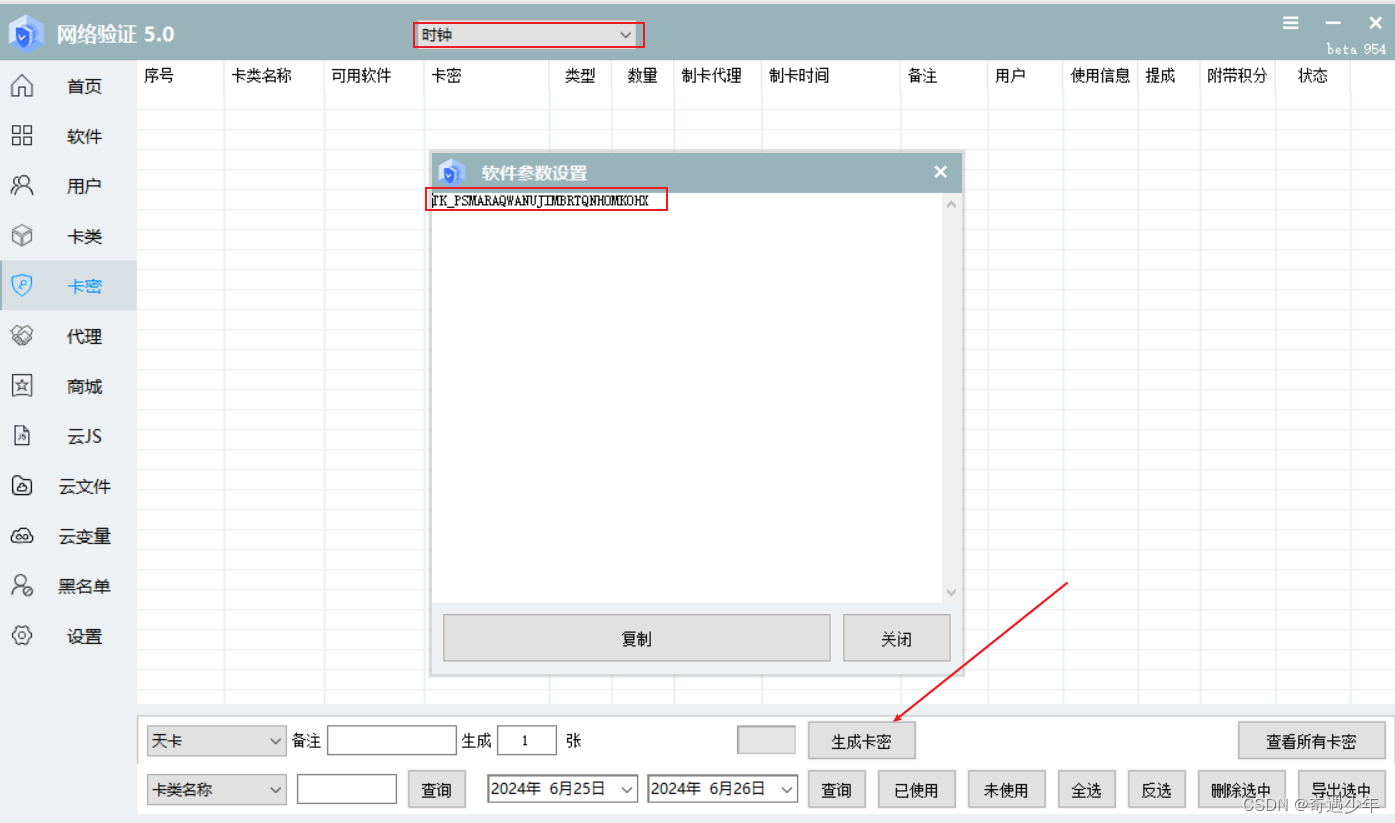
Task: Click the grid icon beside 软件
Action: [22, 136]
